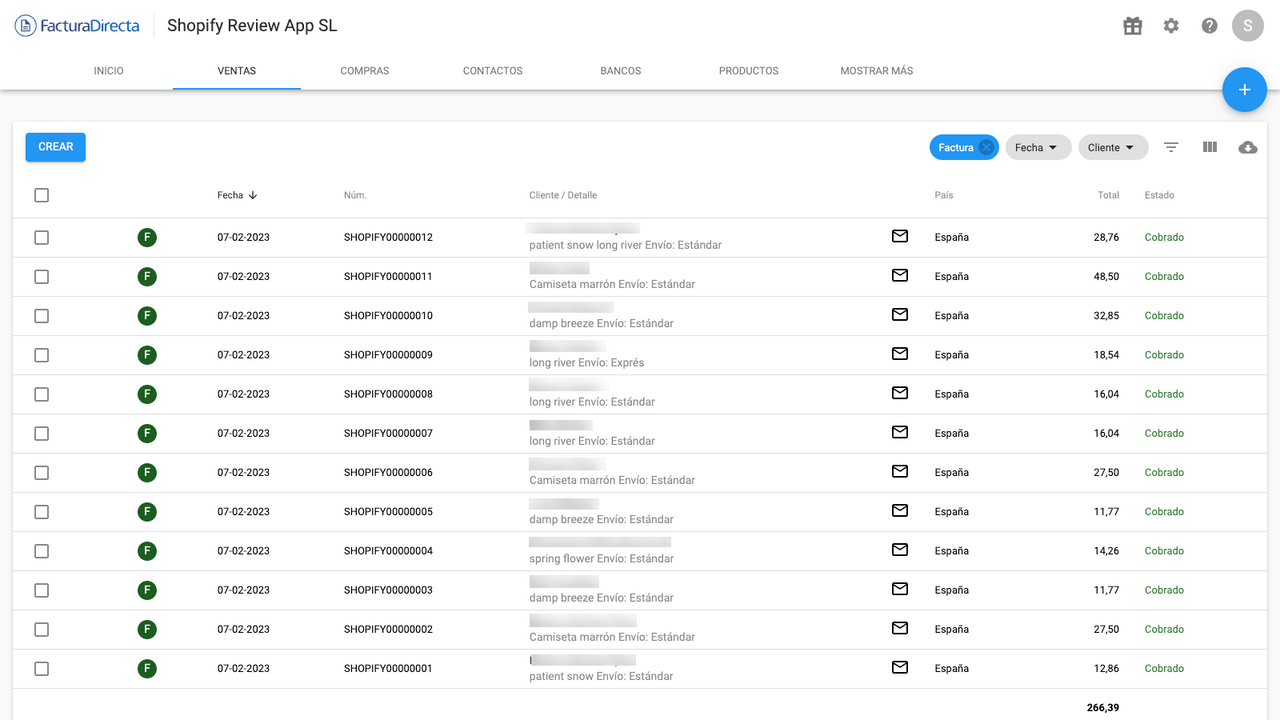Click envelope icon for SHOPIFY00000003
The width and height of the screenshot is (1280, 720).
tap(900, 589)
